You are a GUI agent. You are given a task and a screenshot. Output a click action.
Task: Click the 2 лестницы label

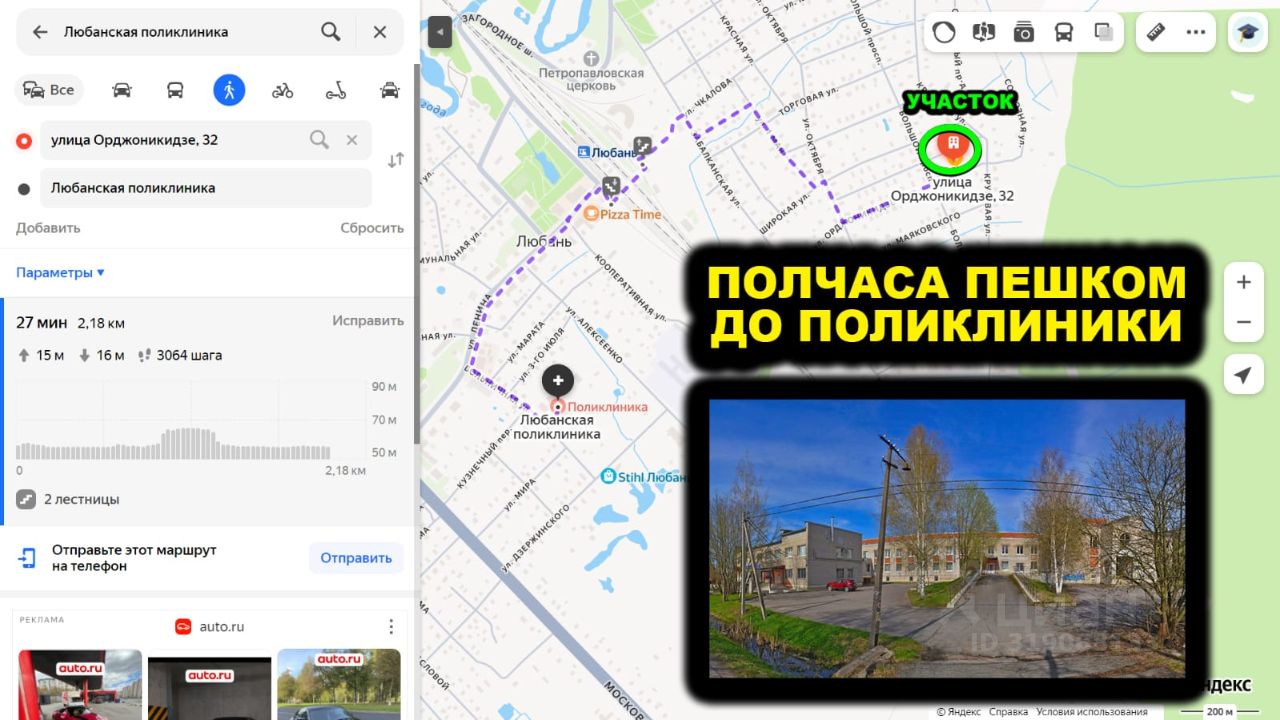[82, 499]
